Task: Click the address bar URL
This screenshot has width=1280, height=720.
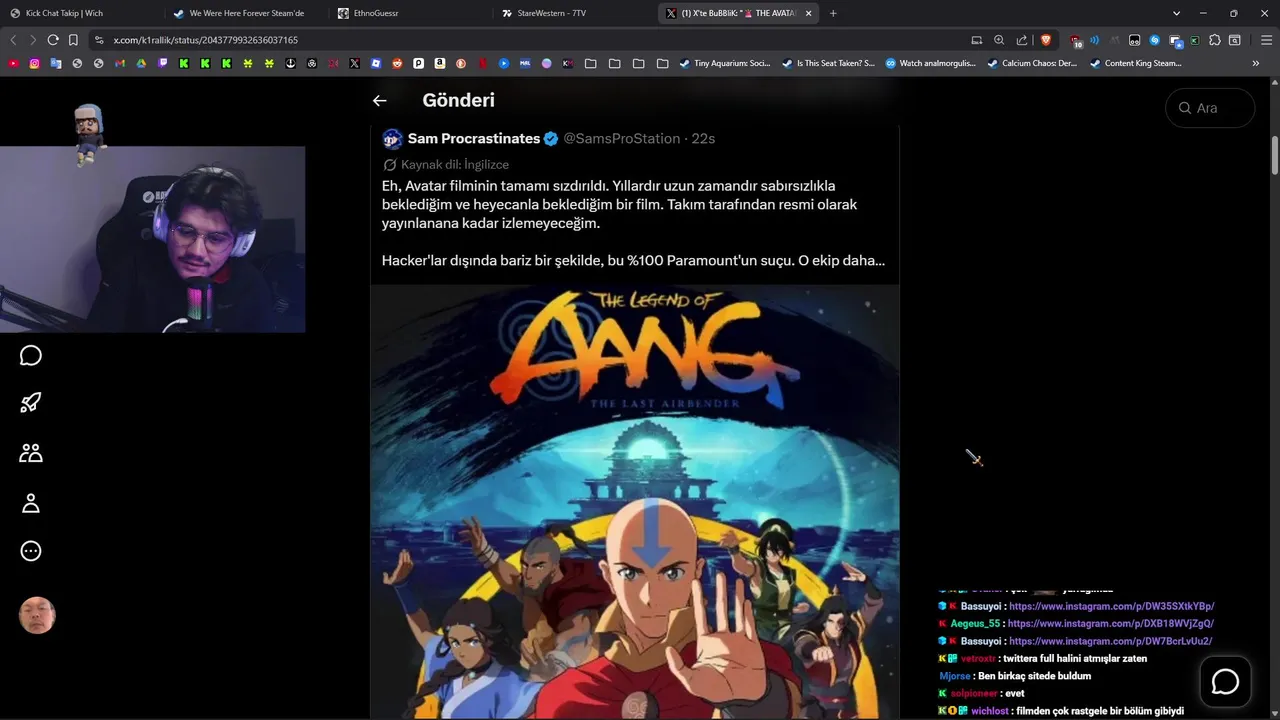Action: 205,40
